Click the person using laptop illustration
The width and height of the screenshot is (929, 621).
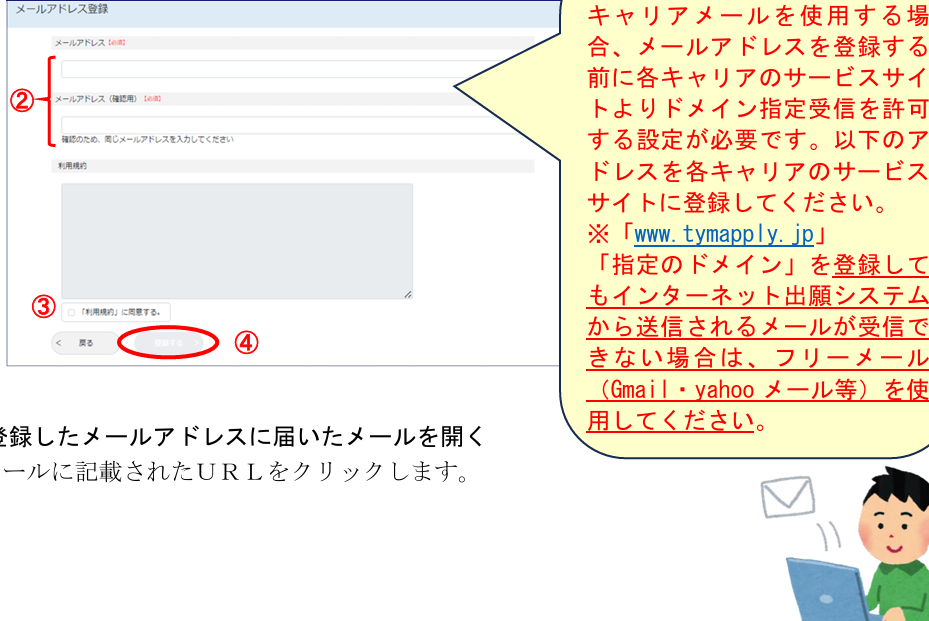870,560
